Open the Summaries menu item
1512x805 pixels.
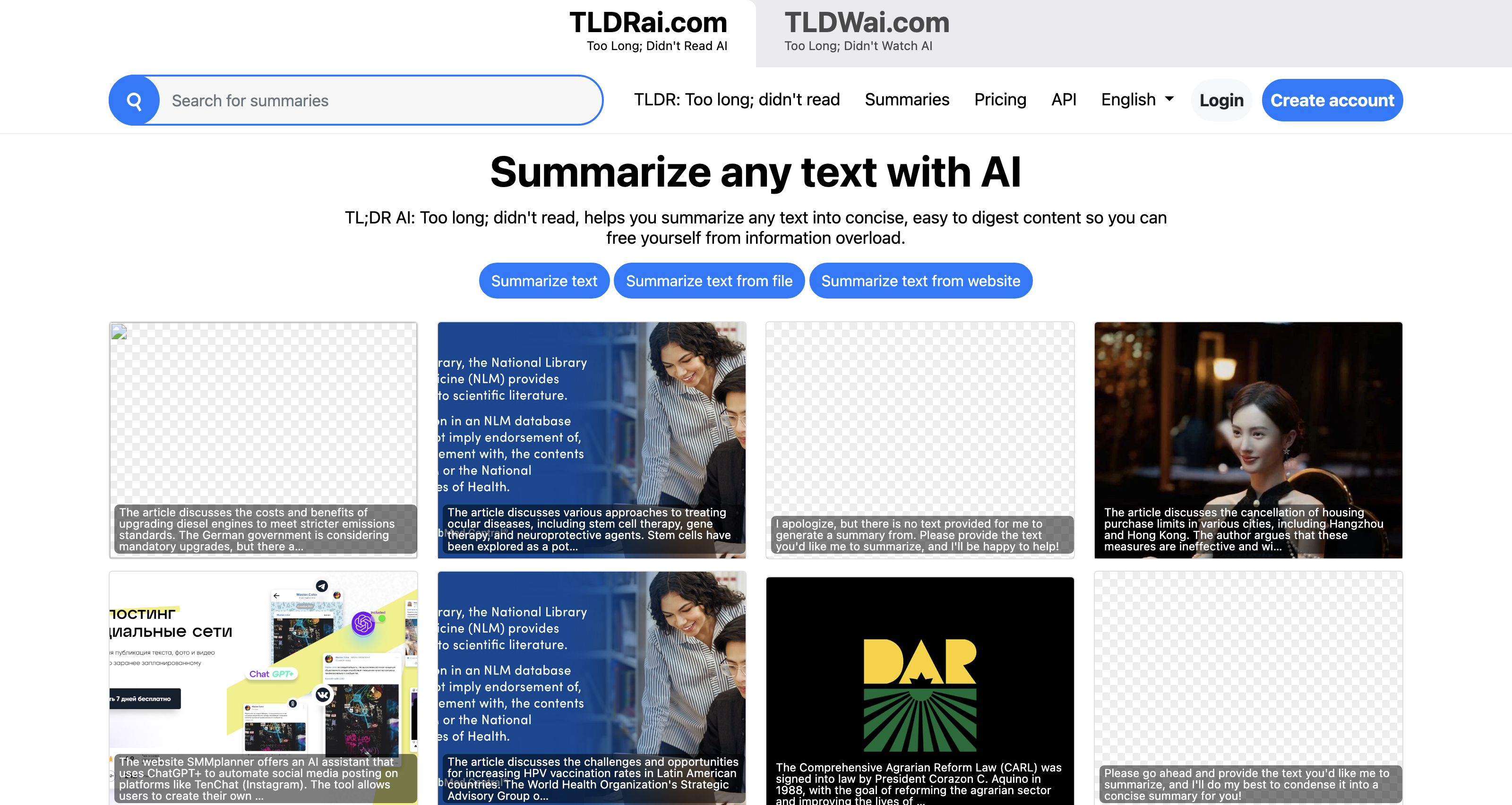[x=907, y=100]
